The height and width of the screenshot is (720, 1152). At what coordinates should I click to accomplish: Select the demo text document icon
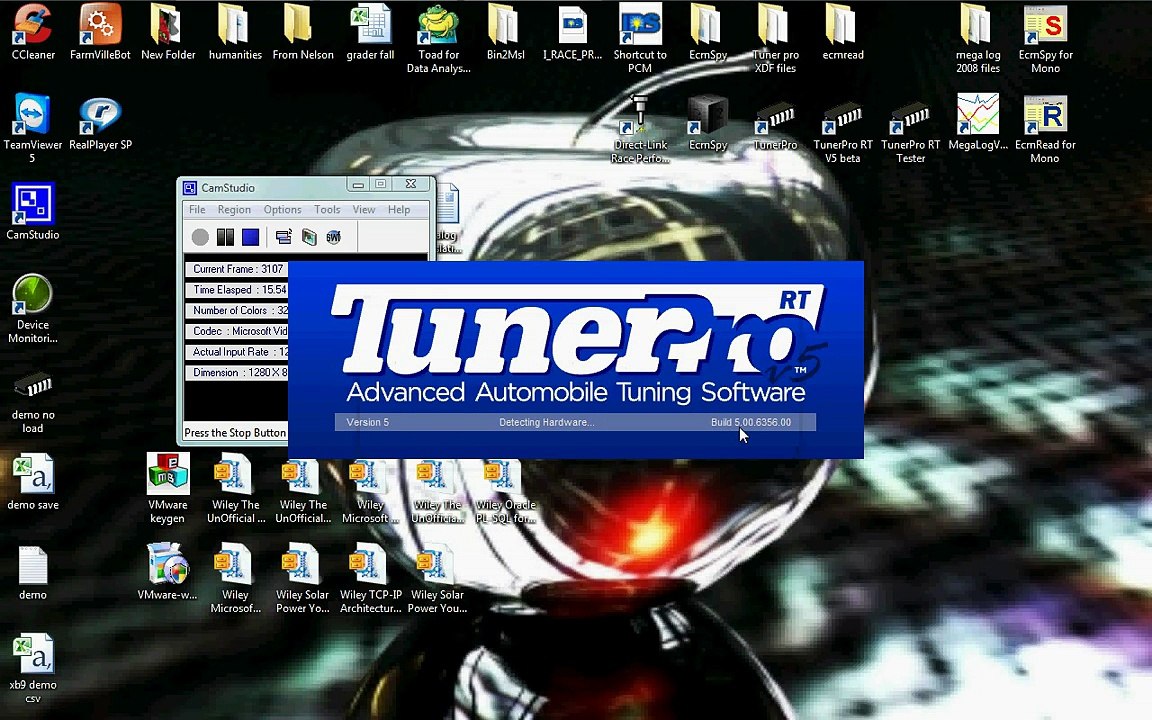32,573
